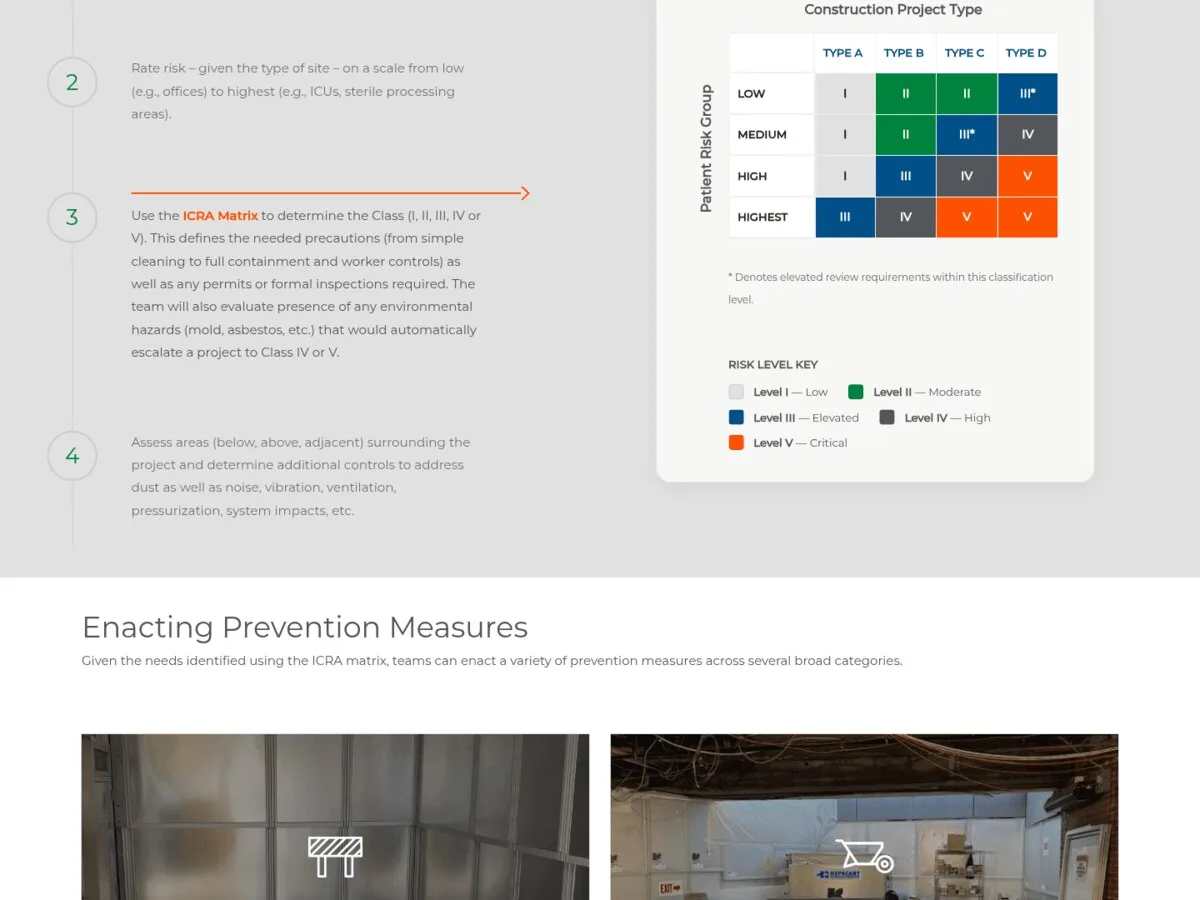Click the dark gray Level IV legend swatch
The width and height of the screenshot is (1200, 900).
887,418
